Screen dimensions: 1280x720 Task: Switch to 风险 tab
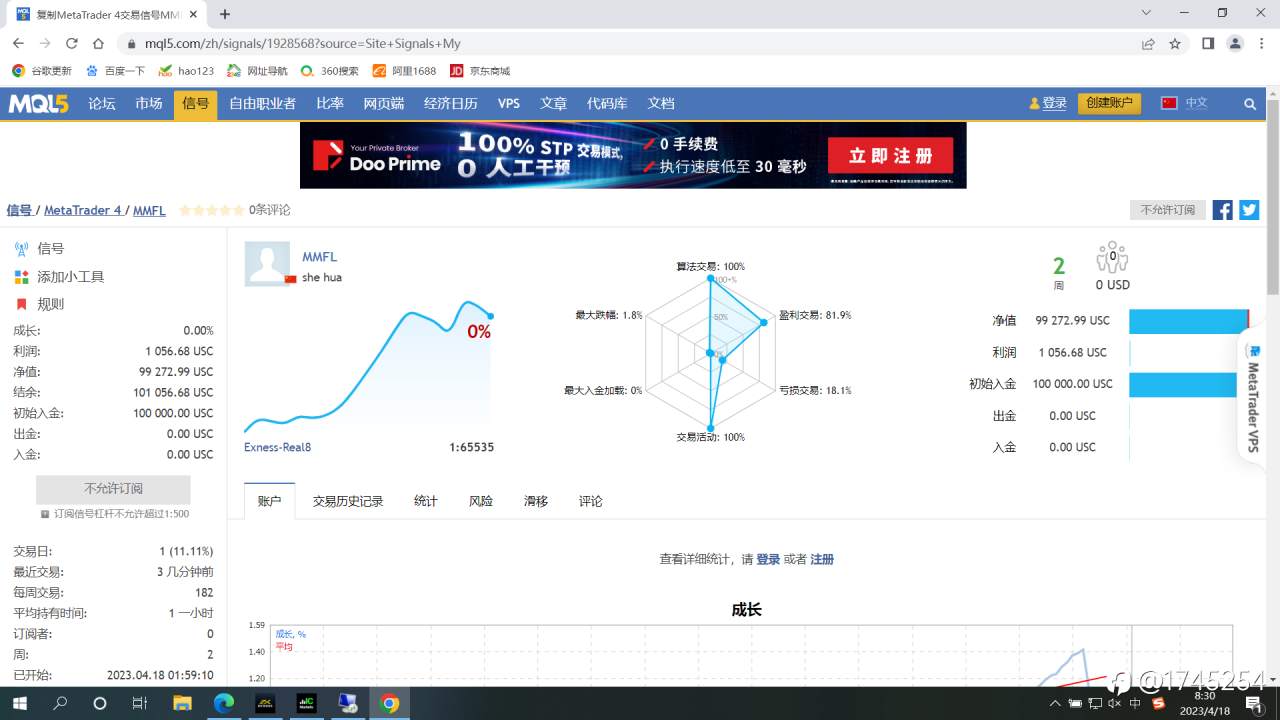tap(481, 501)
